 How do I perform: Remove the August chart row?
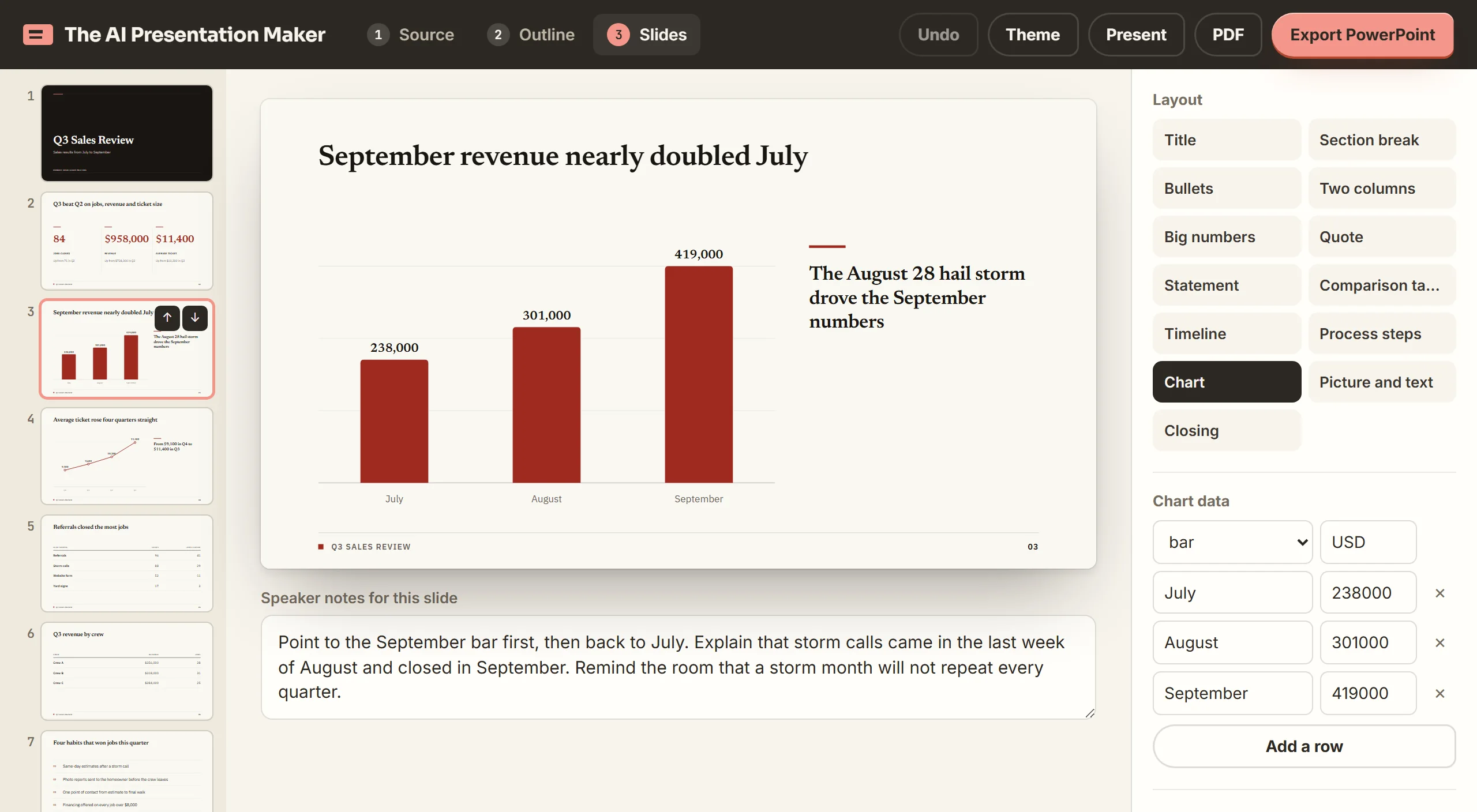click(1440, 642)
